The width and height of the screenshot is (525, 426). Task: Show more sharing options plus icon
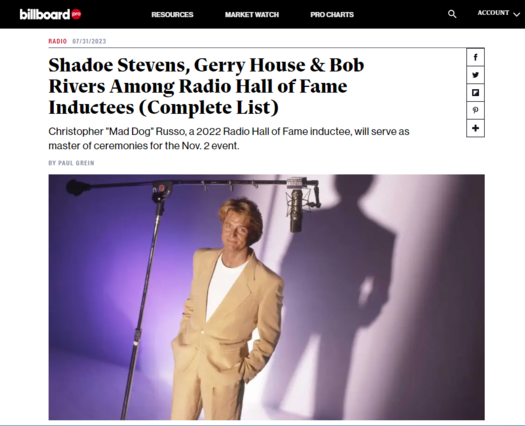475,128
